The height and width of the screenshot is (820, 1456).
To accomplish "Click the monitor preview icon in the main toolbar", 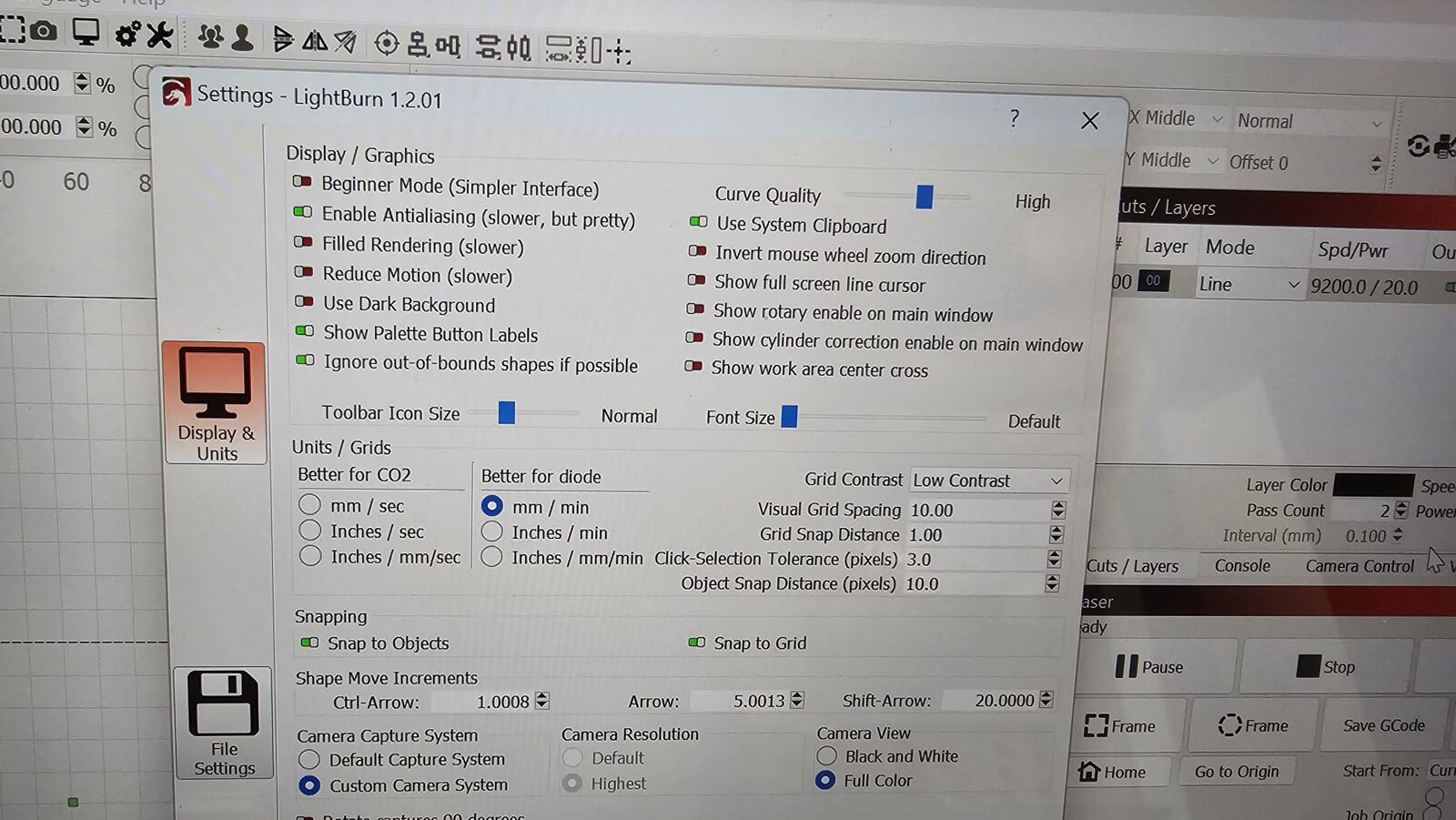I will click(x=86, y=33).
